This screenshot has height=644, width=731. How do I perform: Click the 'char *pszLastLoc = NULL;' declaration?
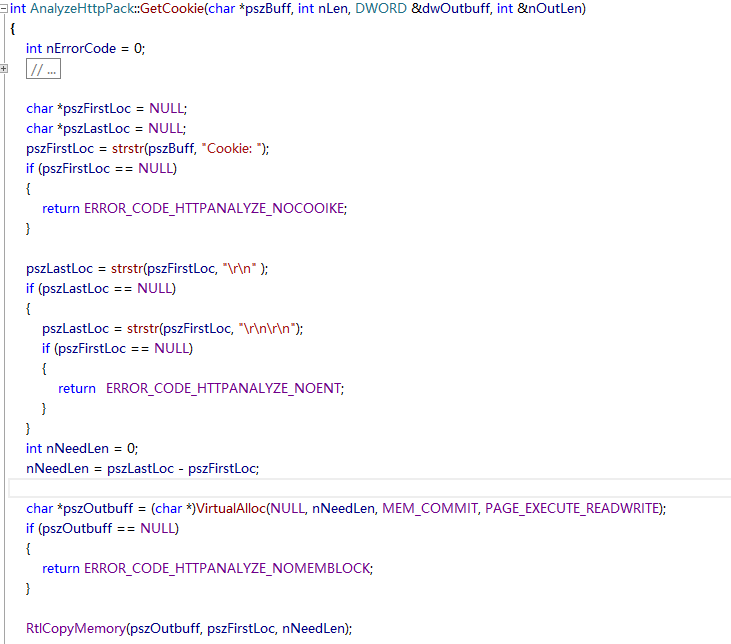(x=106, y=129)
